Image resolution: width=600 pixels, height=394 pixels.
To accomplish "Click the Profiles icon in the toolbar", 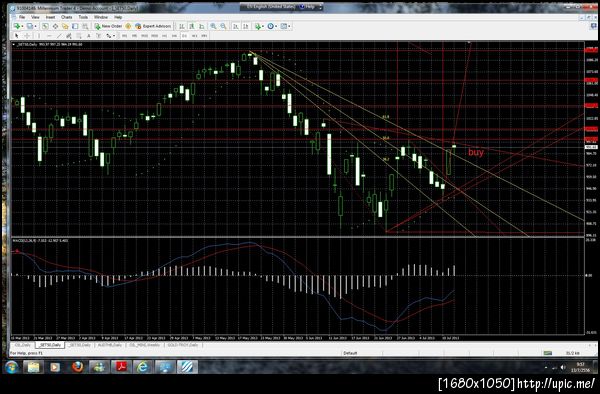I will pyautogui.click(x=29, y=26).
